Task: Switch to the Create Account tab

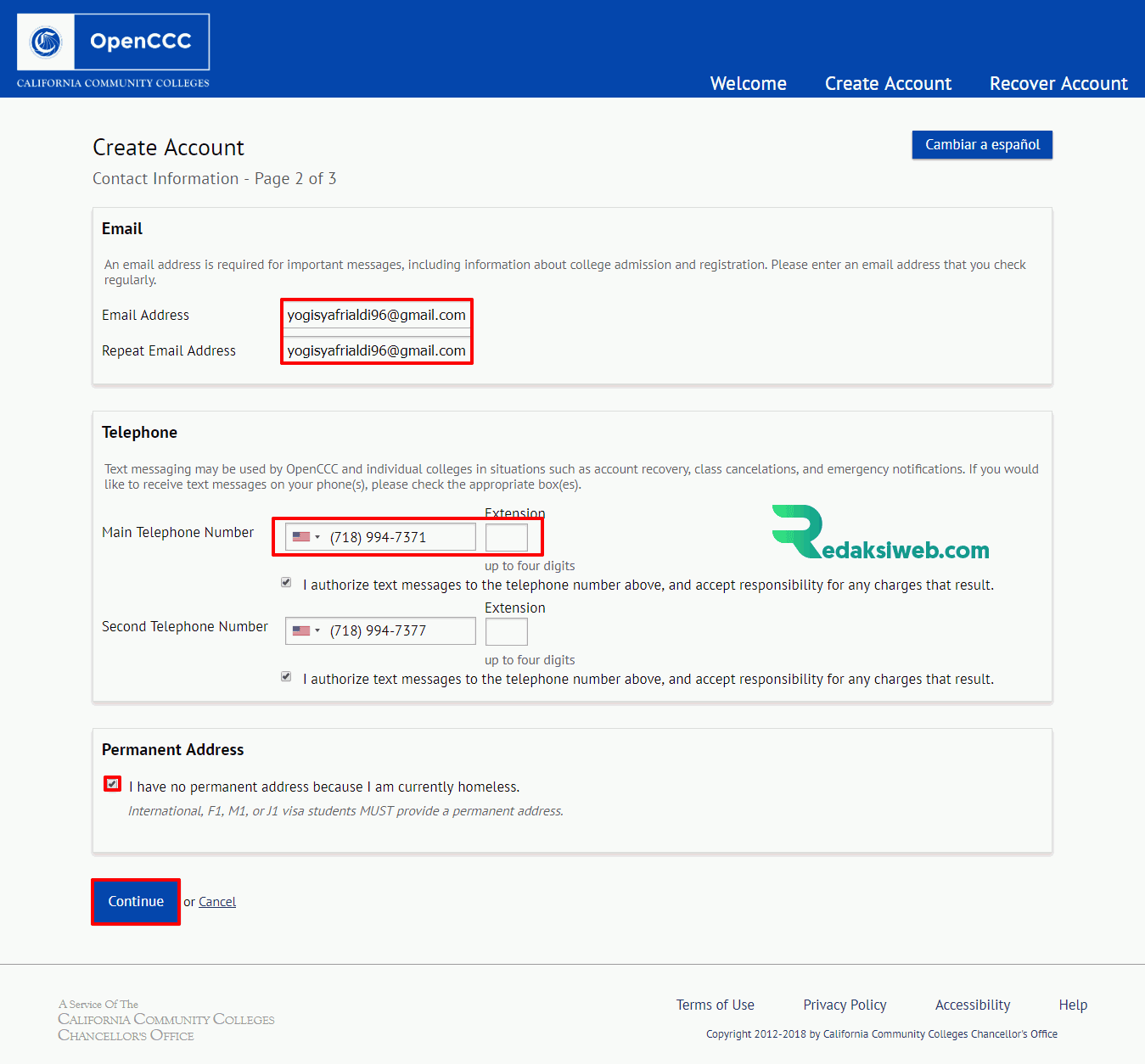Action: (888, 83)
